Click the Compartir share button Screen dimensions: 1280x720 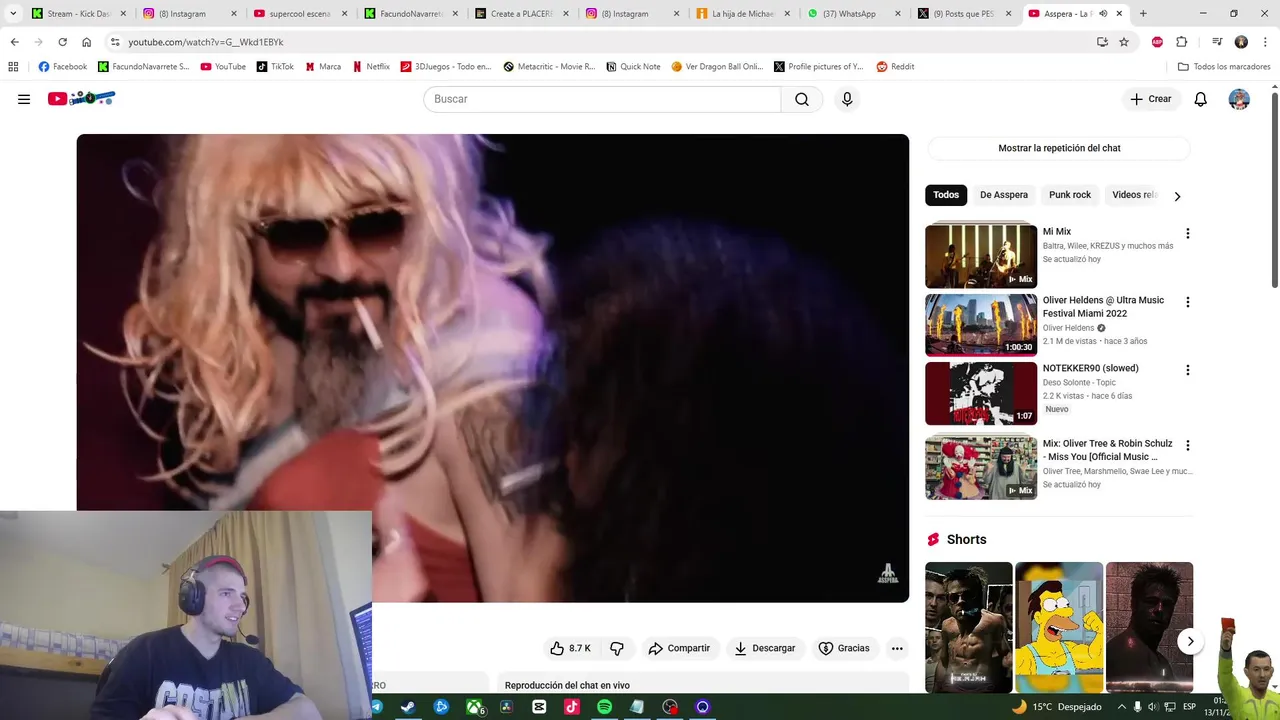pos(679,648)
